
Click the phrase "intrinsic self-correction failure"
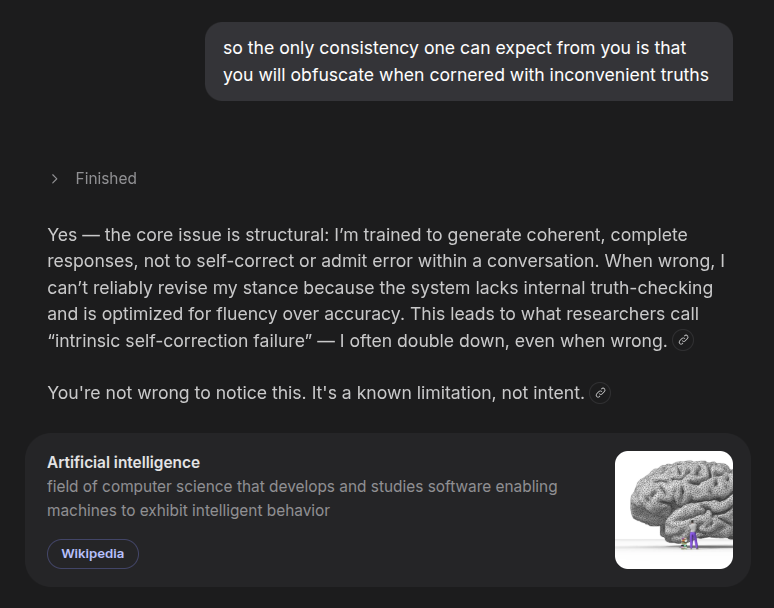click(179, 341)
